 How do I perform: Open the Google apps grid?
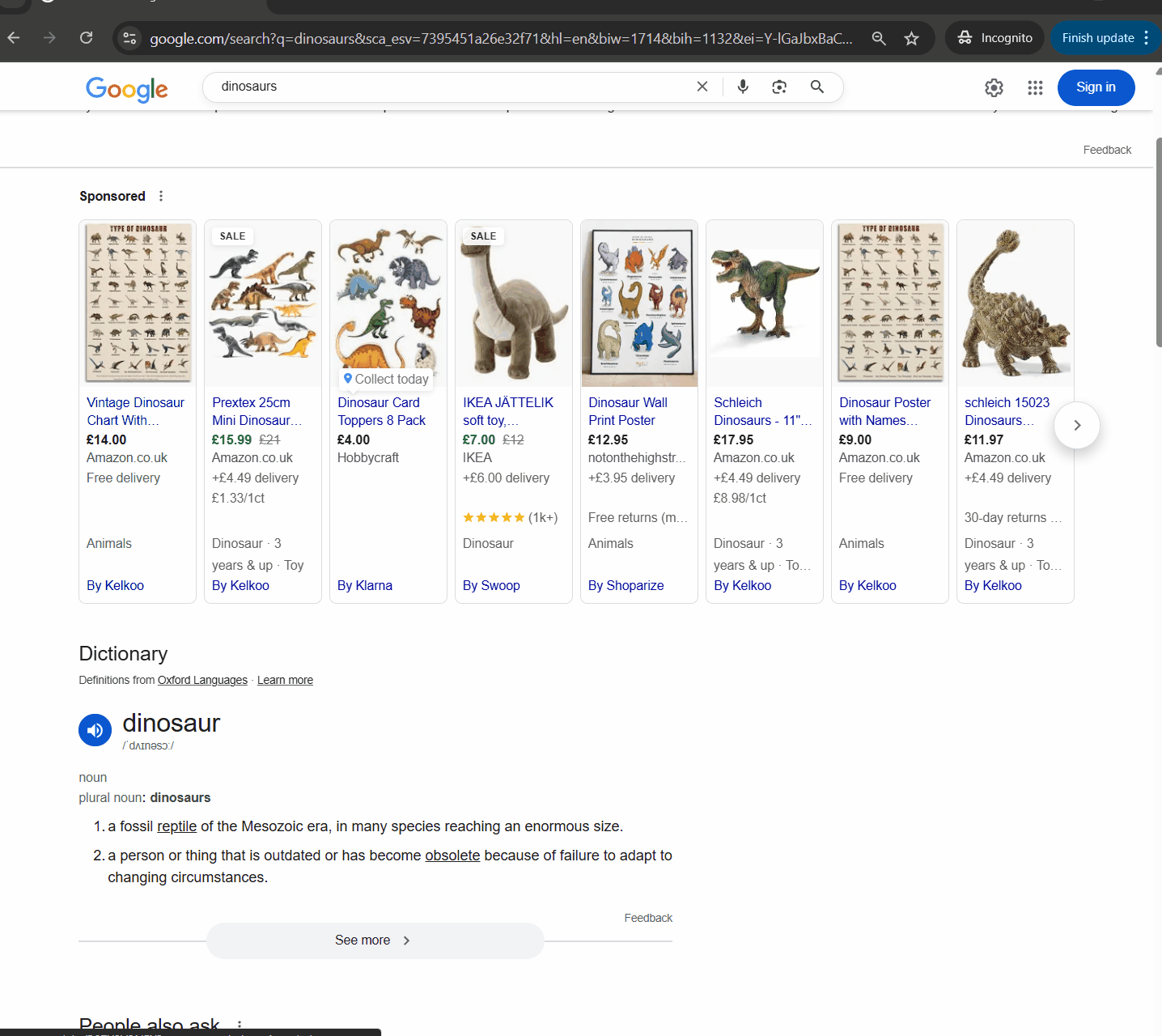point(1035,87)
